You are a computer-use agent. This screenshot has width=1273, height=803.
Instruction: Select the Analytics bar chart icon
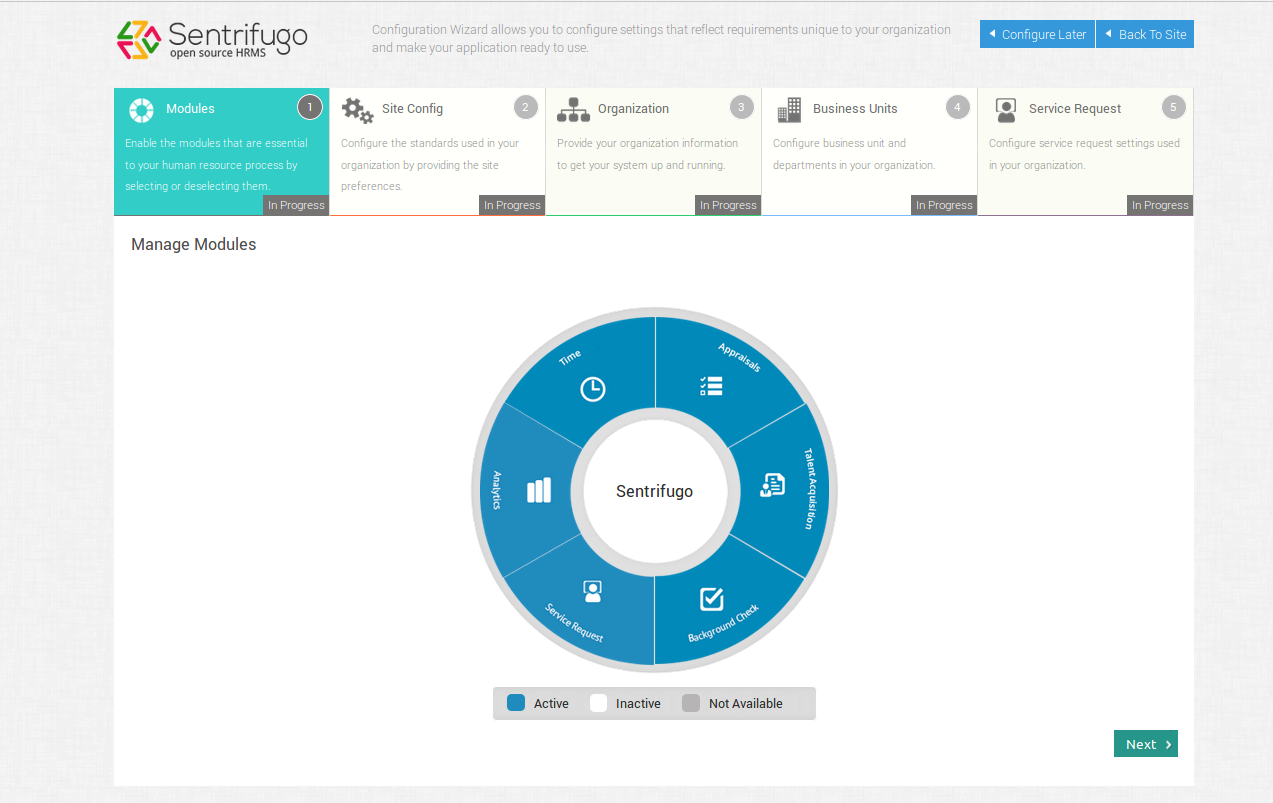(x=539, y=490)
